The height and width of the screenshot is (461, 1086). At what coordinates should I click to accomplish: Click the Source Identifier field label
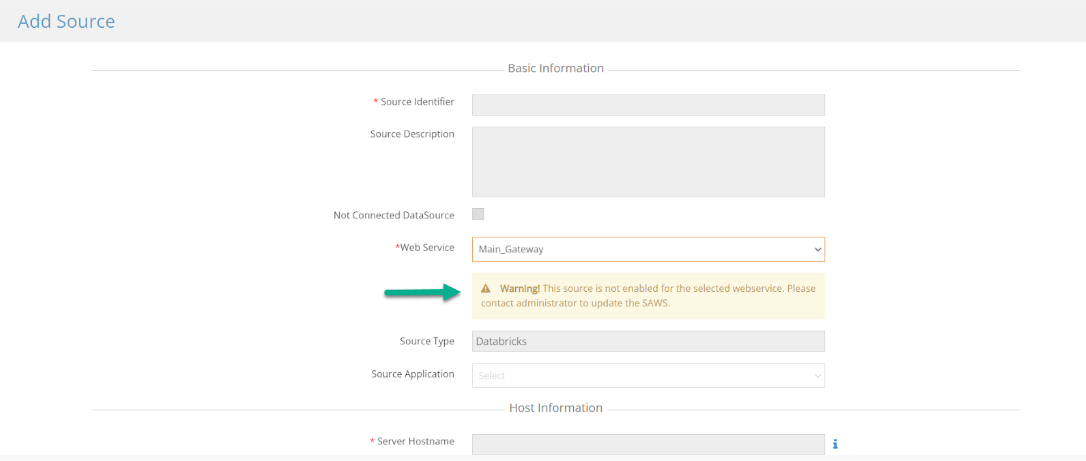[414, 102]
